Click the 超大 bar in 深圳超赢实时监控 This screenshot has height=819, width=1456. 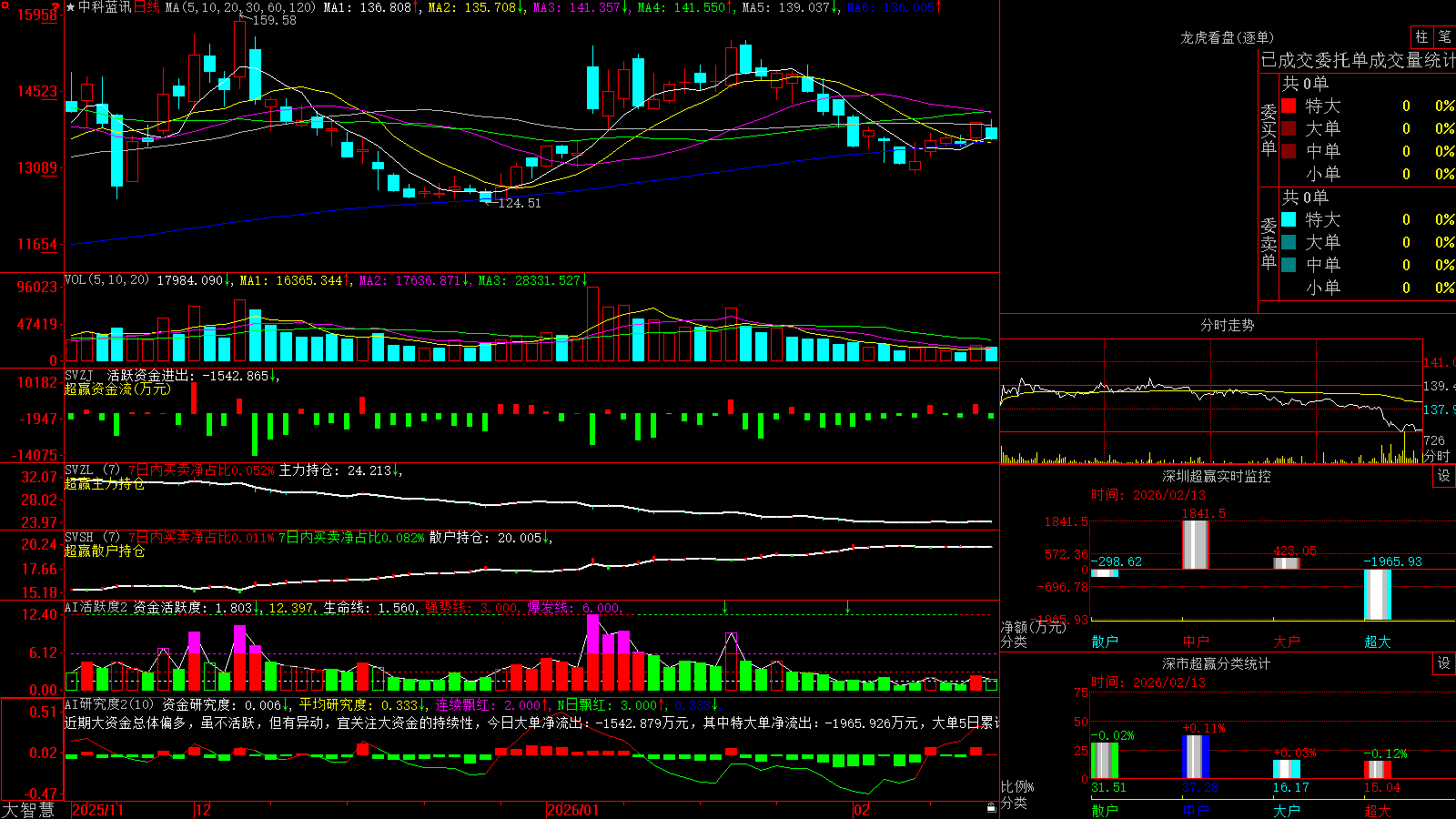(x=1378, y=594)
